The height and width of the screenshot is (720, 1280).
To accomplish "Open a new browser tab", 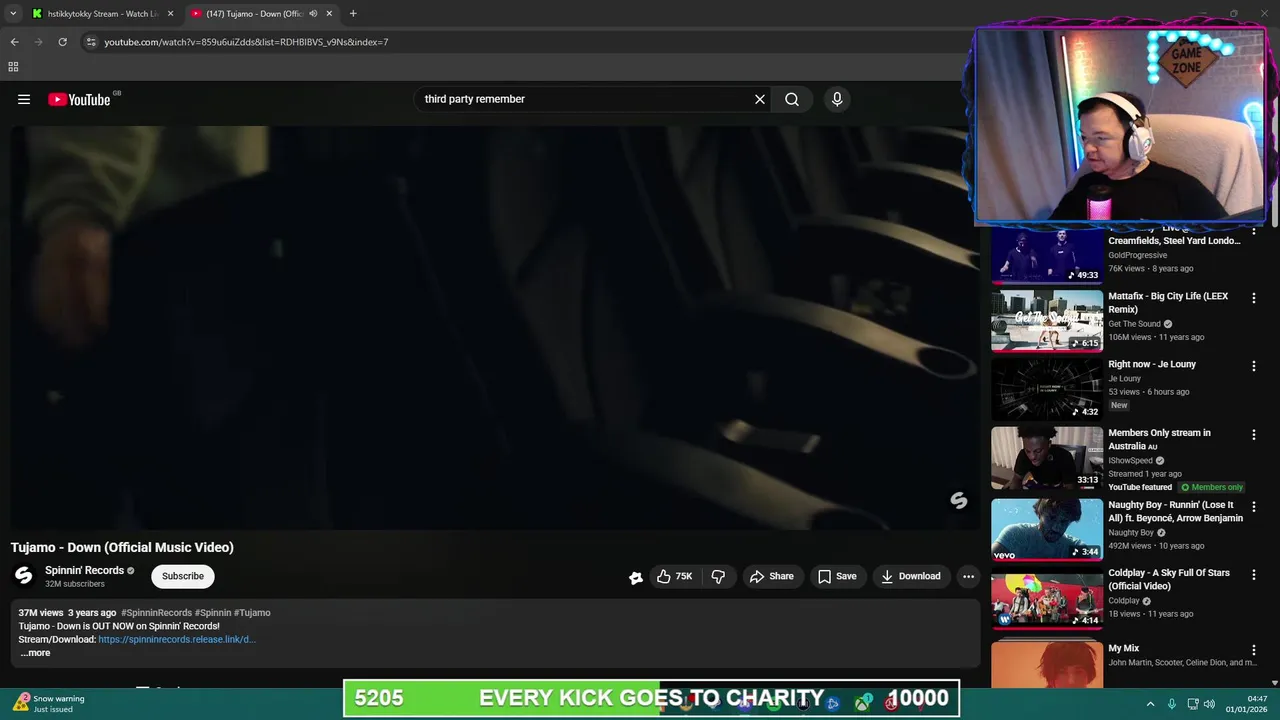I will point(353,14).
